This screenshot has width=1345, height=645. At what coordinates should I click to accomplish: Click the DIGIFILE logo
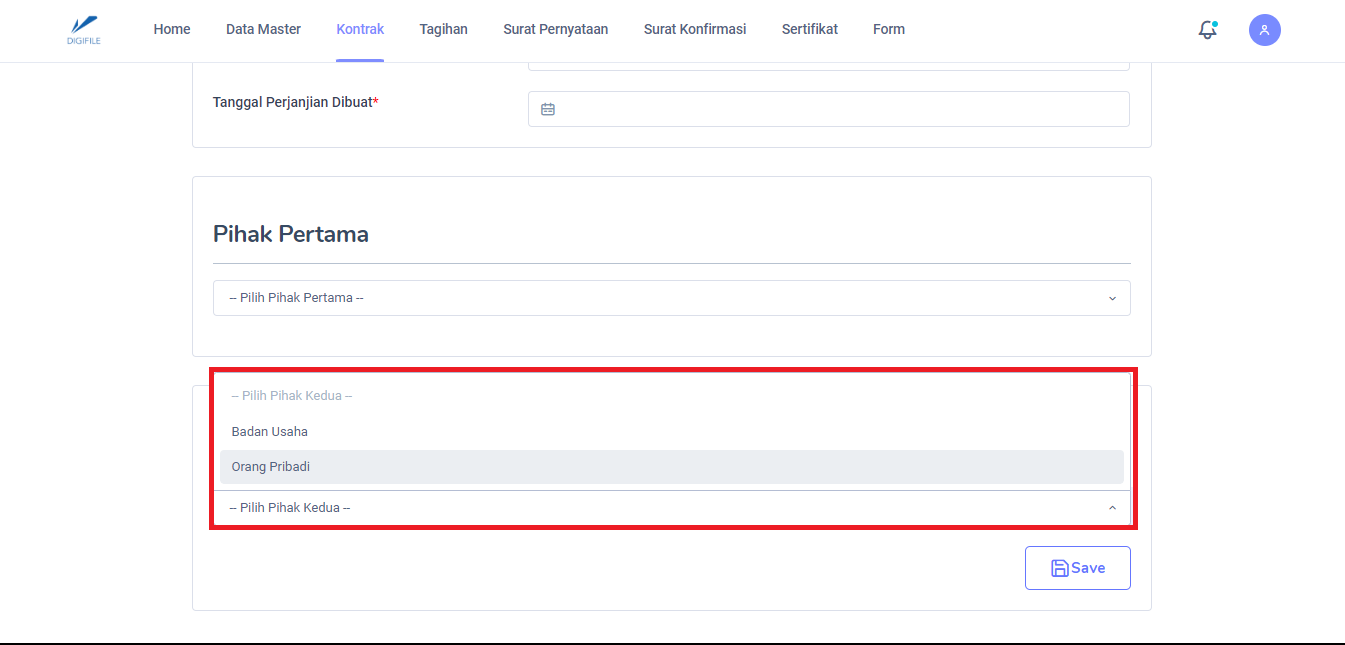pyautogui.click(x=84, y=29)
